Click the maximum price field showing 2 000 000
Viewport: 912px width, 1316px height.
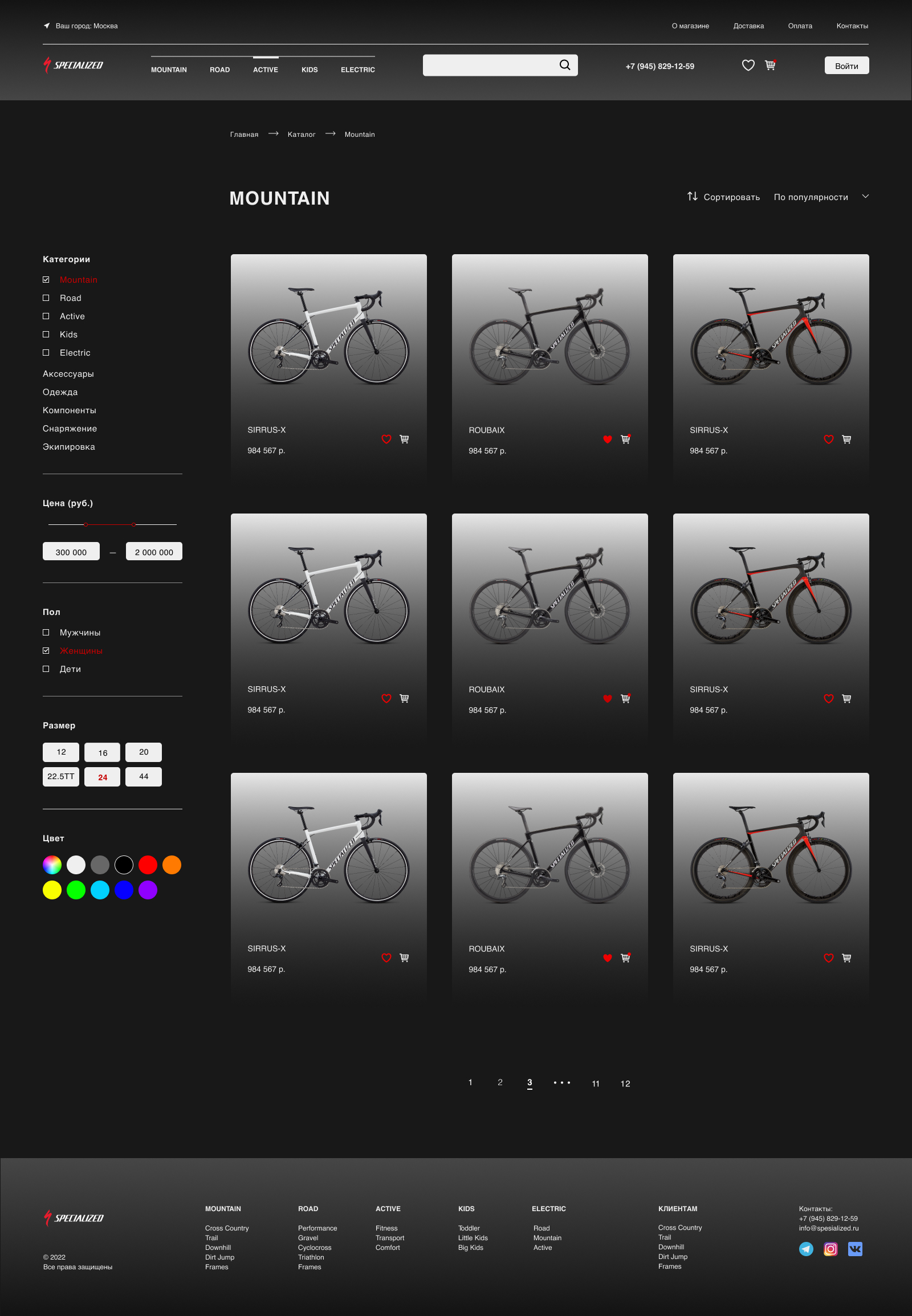click(x=154, y=552)
